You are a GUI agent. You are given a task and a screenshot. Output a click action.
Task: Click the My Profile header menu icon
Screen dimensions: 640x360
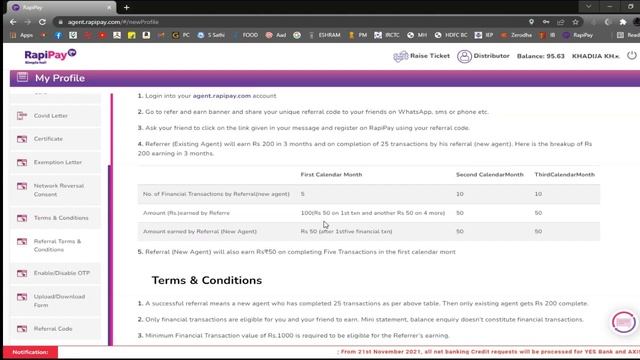click(x=22, y=77)
